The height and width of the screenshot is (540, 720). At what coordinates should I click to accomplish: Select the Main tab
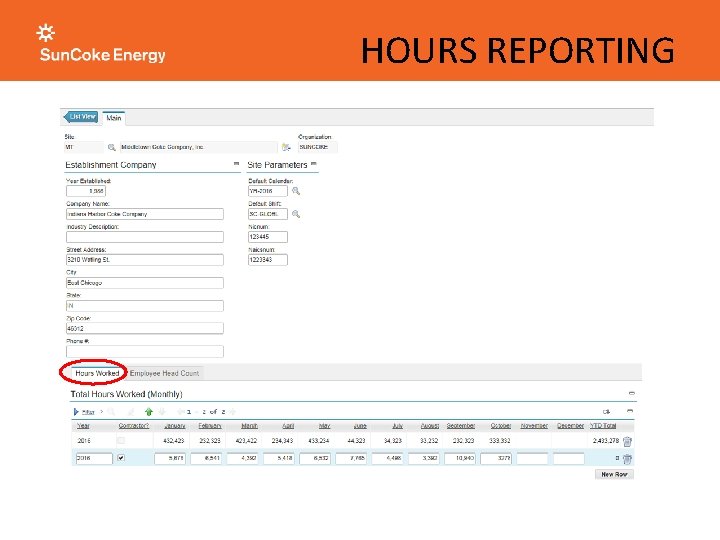coord(113,118)
